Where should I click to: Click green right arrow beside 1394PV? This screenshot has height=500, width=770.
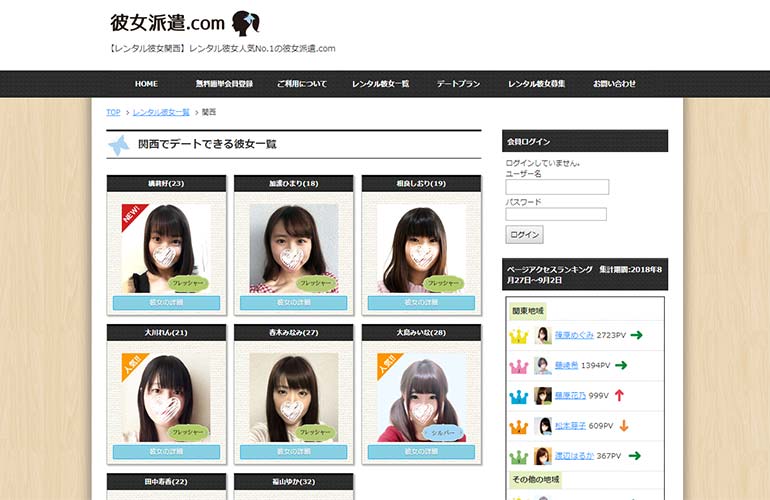(x=621, y=365)
